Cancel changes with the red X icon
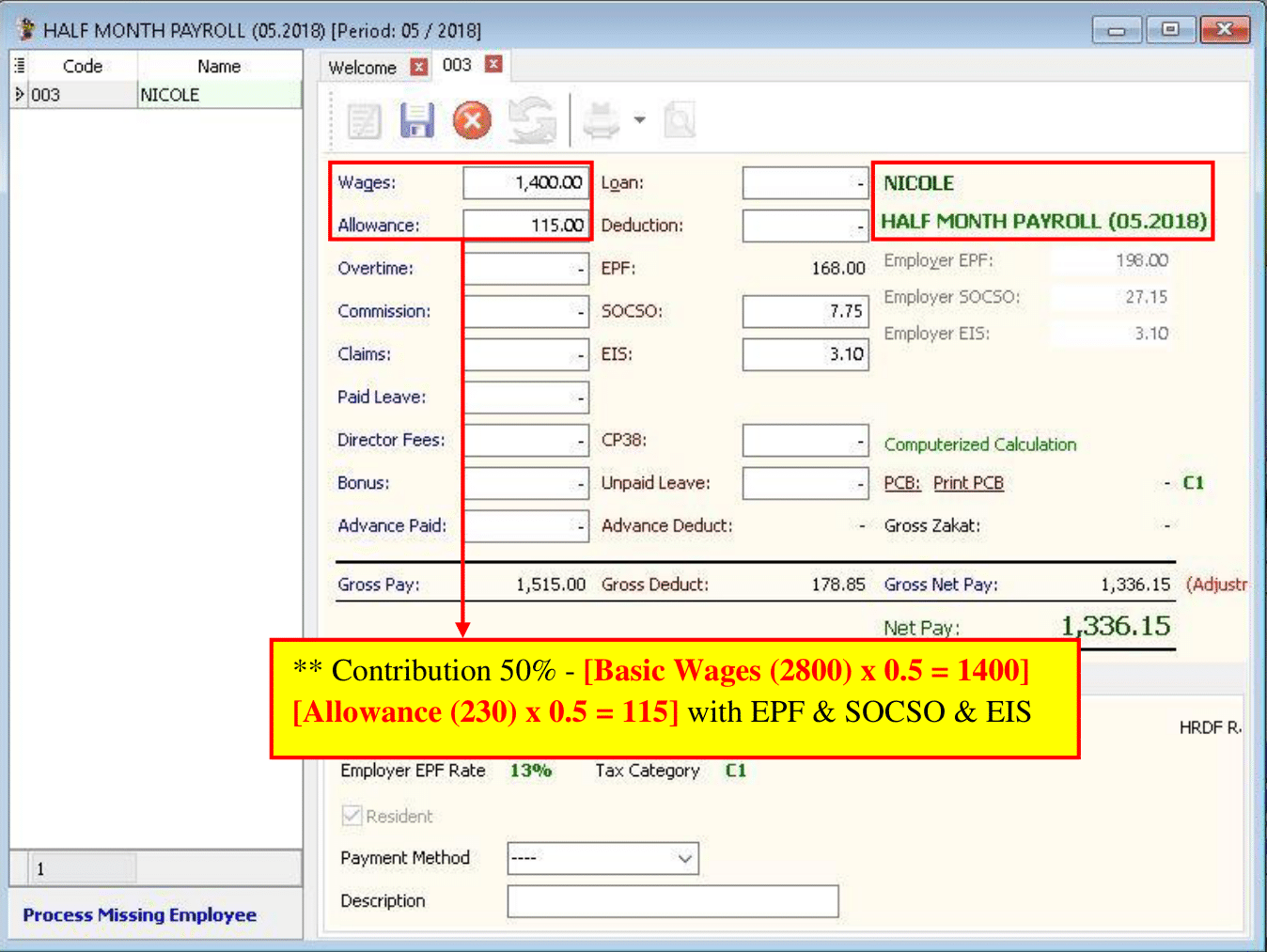Screen dimensions: 1267x952 [x=472, y=120]
